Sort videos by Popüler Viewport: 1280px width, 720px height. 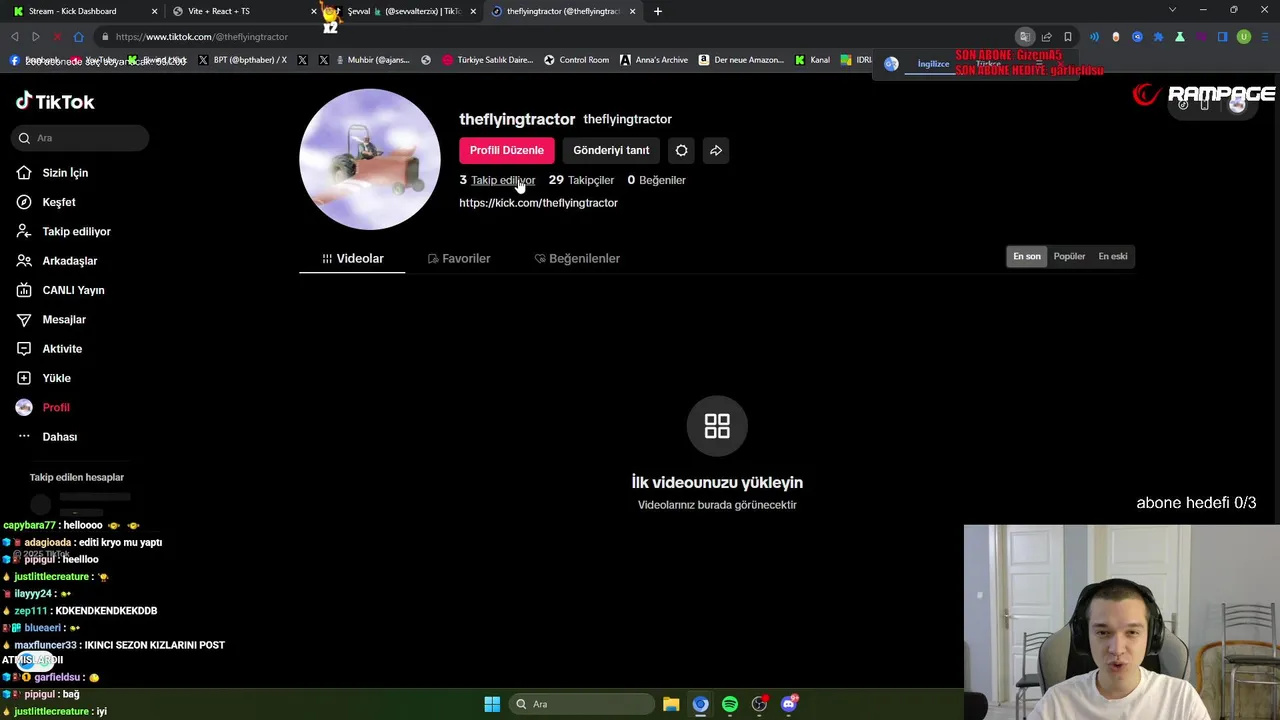point(1069,256)
